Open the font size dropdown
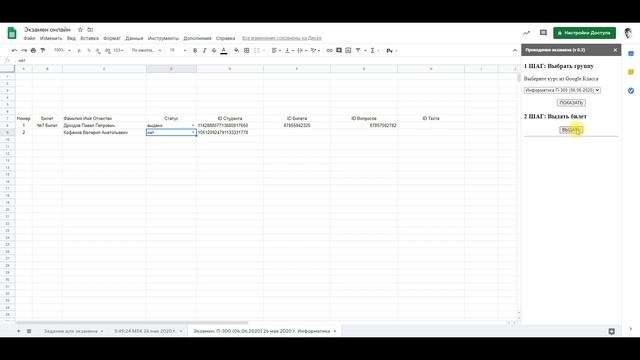 pyautogui.click(x=178, y=50)
